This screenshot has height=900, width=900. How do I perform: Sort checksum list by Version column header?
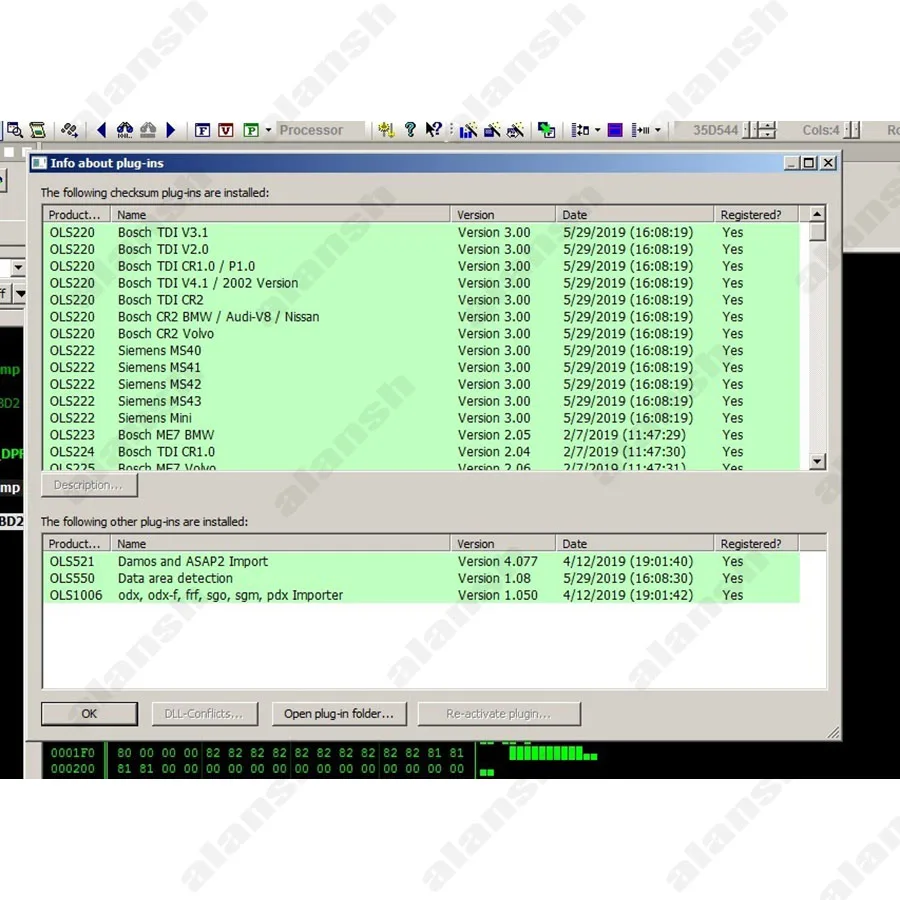[503, 215]
